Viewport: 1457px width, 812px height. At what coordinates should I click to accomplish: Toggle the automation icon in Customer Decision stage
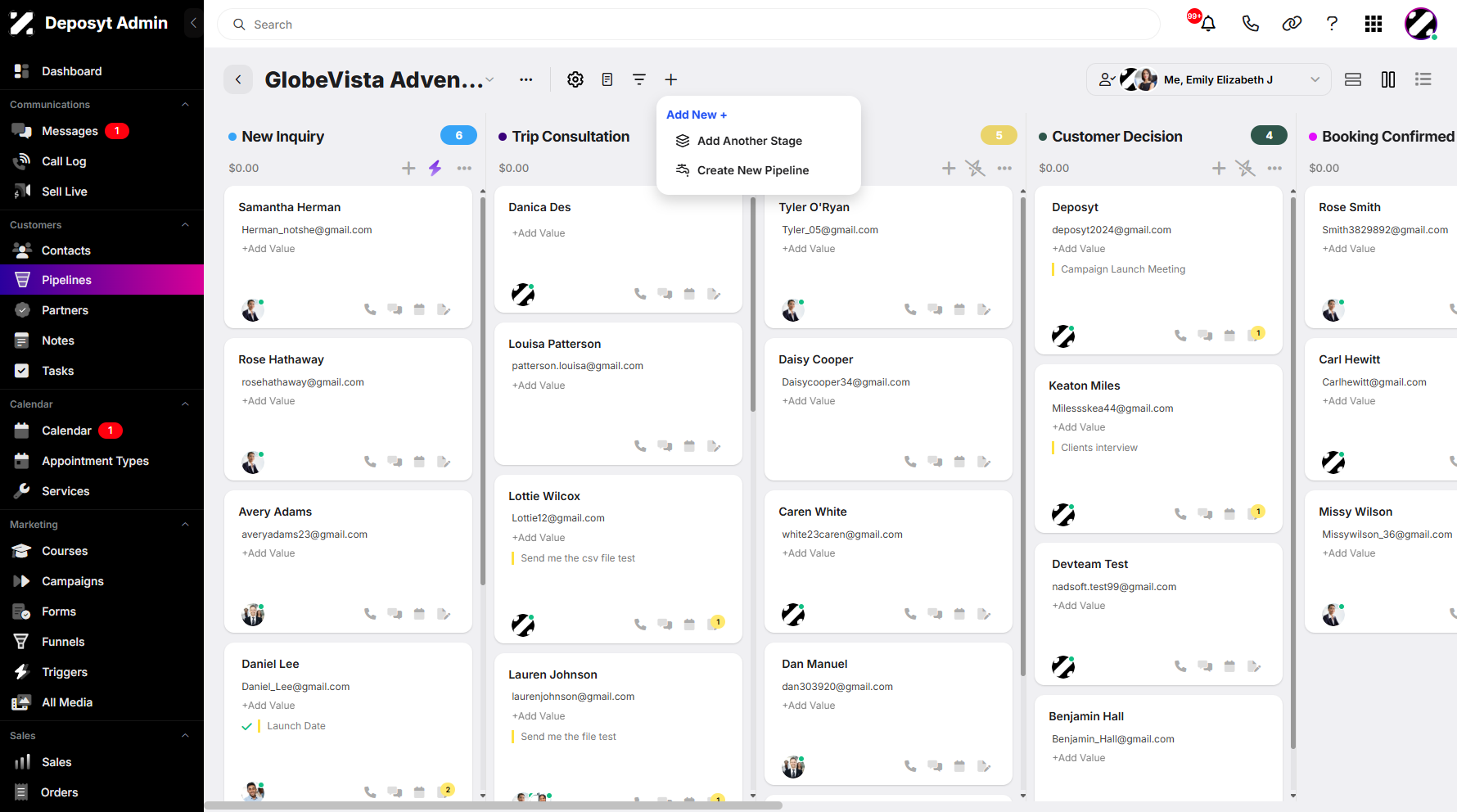pos(1245,168)
